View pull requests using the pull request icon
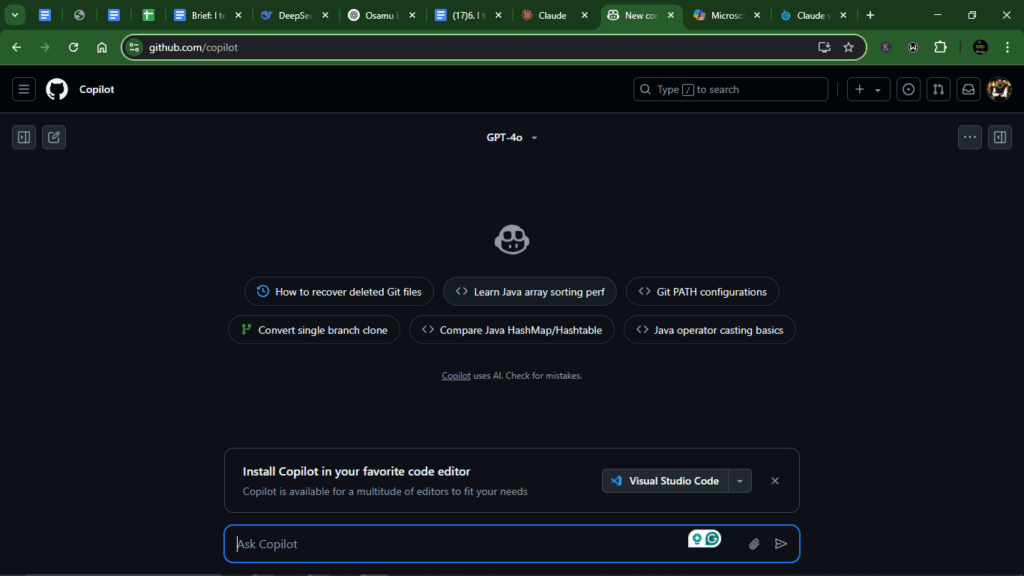Screen dimensions: 1024x576 [x=938, y=89]
